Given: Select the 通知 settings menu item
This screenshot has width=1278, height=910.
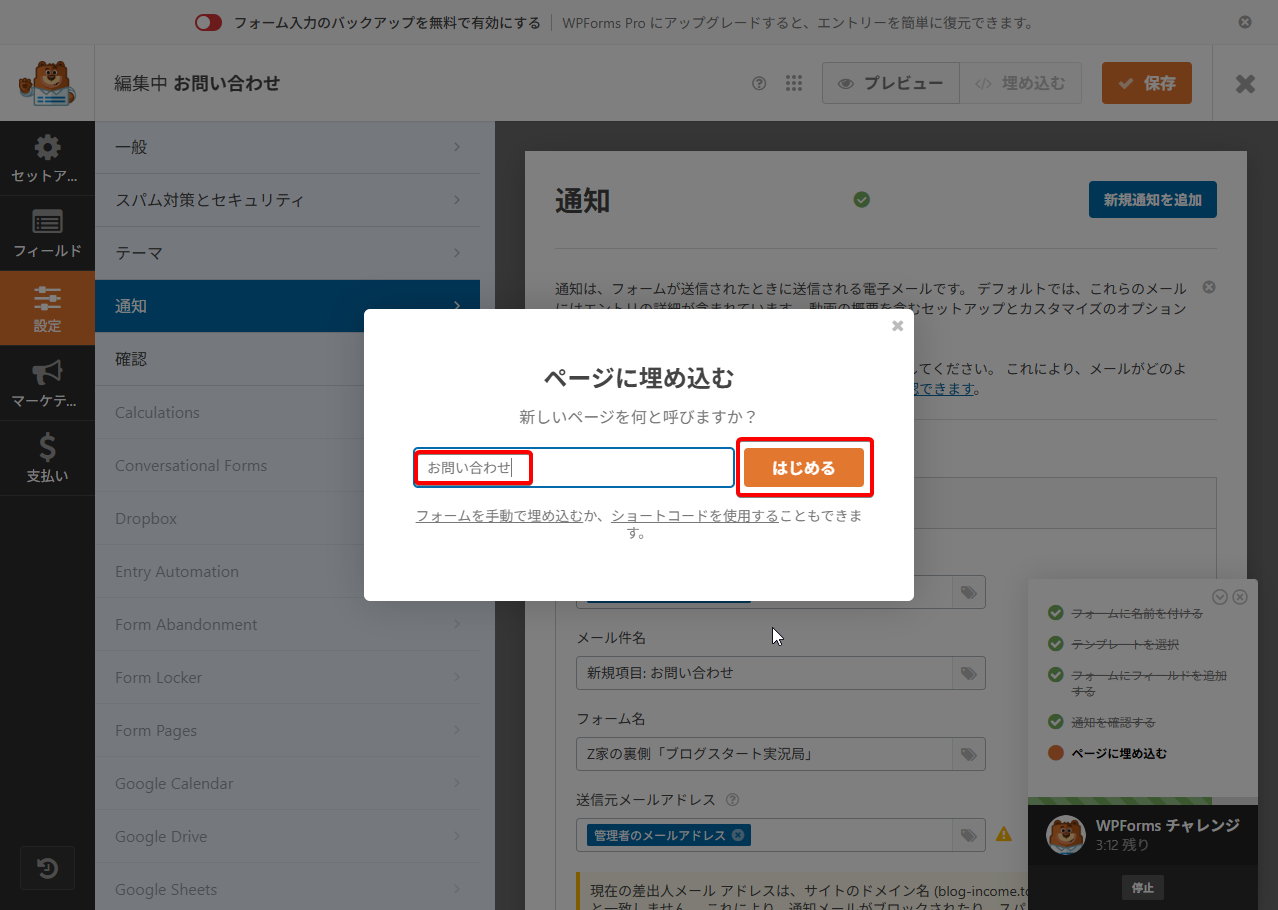Looking at the screenshot, I should (287, 306).
